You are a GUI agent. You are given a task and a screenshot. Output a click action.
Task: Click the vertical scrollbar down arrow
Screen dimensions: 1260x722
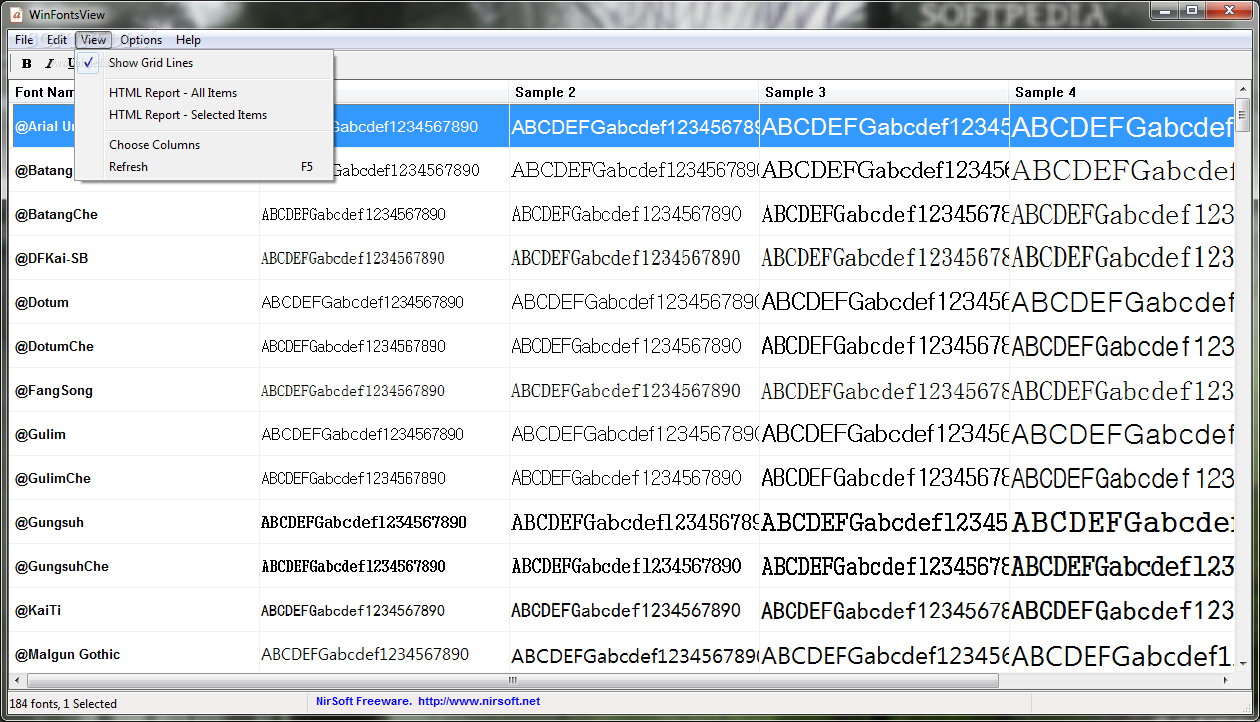pyautogui.click(x=1243, y=663)
